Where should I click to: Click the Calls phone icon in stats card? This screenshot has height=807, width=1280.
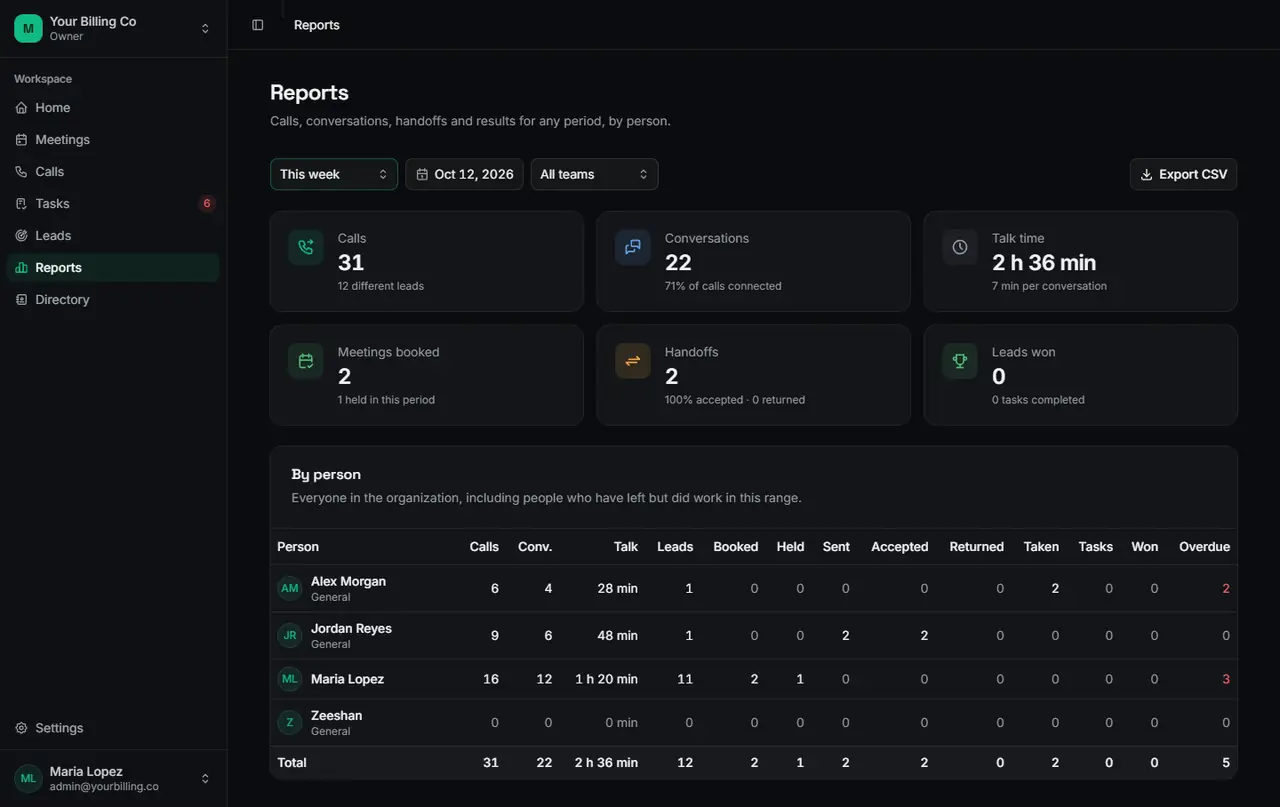click(306, 247)
